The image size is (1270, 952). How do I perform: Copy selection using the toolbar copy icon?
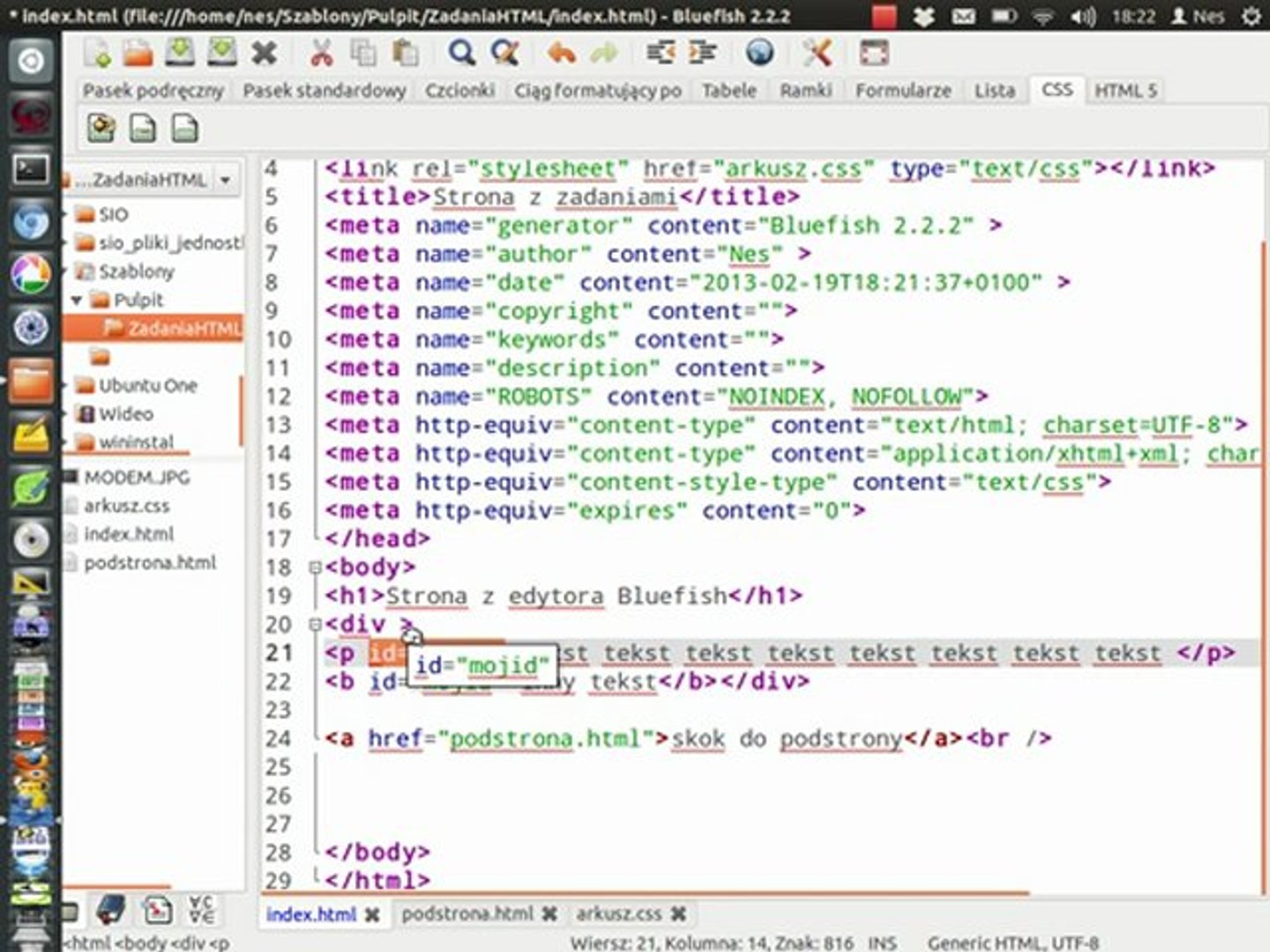click(x=363, y=54)
